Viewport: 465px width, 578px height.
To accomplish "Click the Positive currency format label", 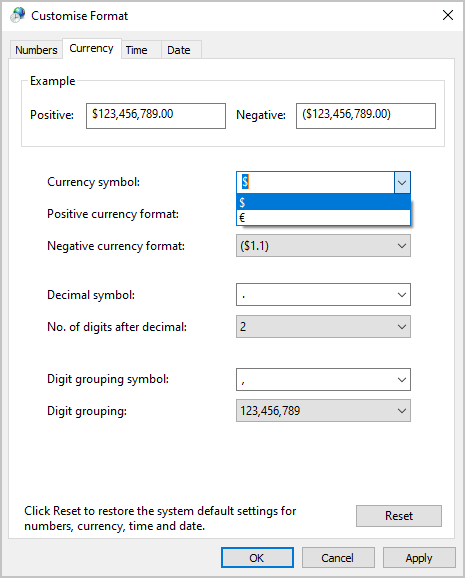I will [x=113, y=214].
